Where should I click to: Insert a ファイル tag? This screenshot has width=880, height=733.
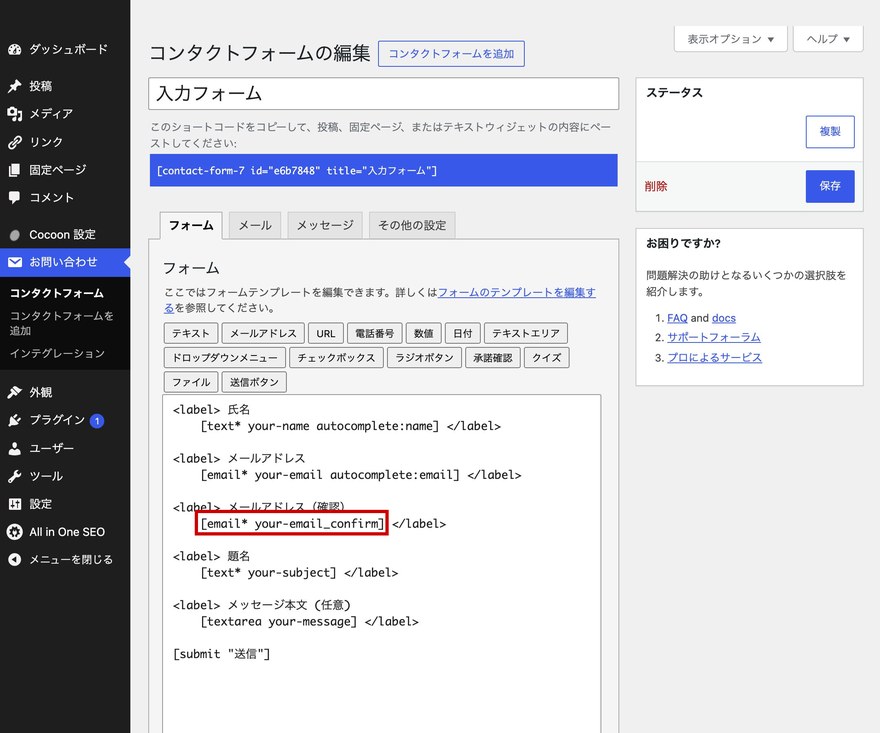191,382
